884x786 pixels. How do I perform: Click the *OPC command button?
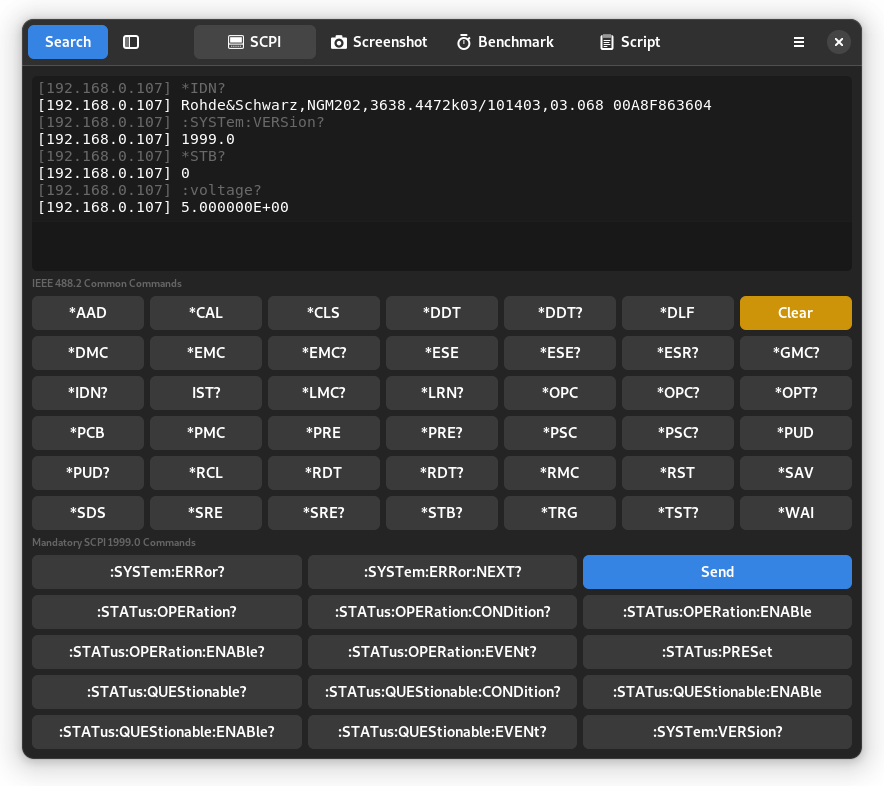coord(560,393)
